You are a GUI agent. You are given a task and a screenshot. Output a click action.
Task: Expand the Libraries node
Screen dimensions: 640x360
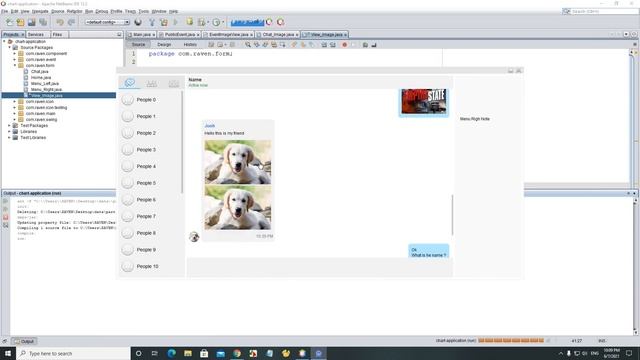[x=10, y=131]
